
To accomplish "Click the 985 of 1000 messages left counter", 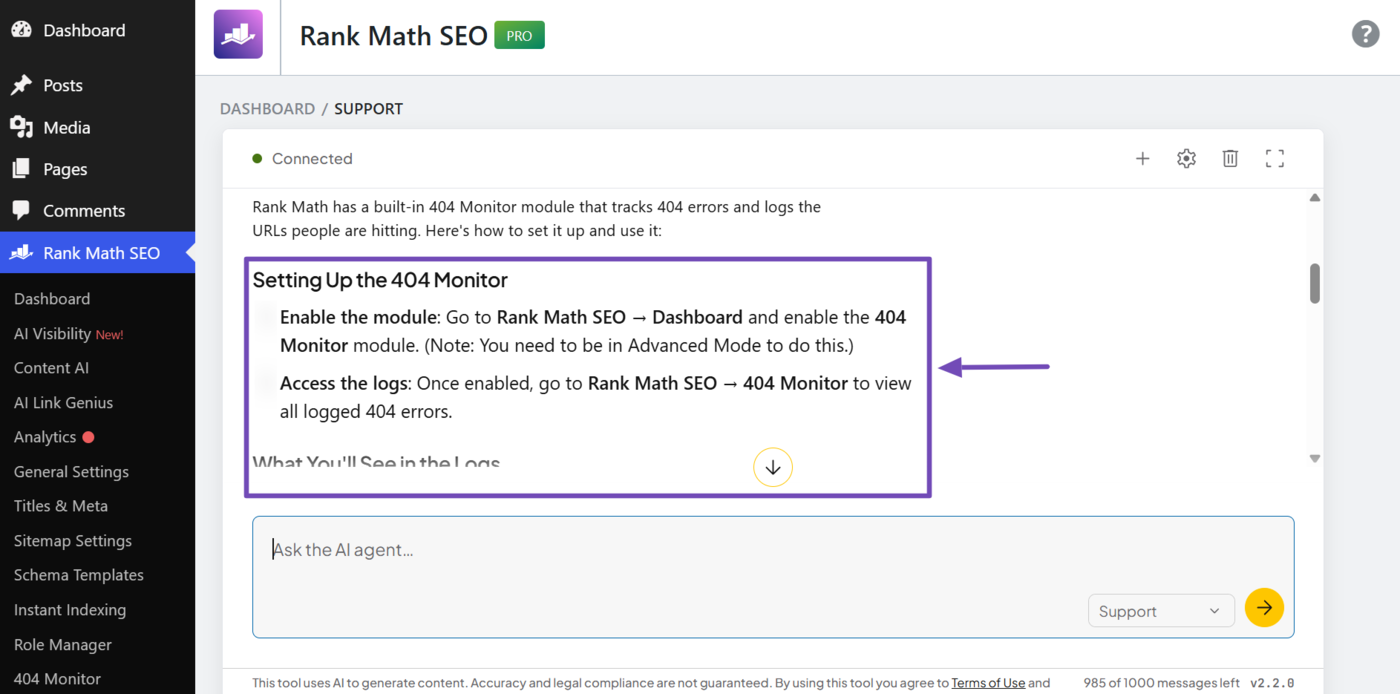I will click(x=1162, y=683).
